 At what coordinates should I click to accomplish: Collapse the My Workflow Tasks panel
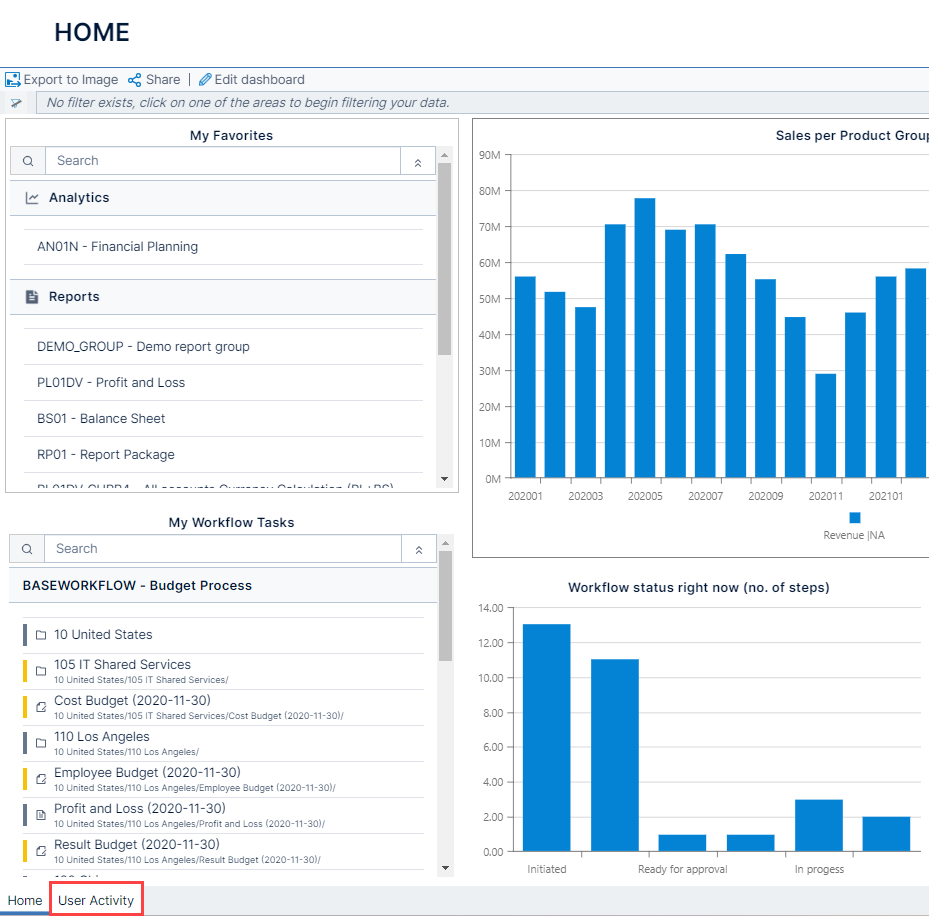point(418,548)
